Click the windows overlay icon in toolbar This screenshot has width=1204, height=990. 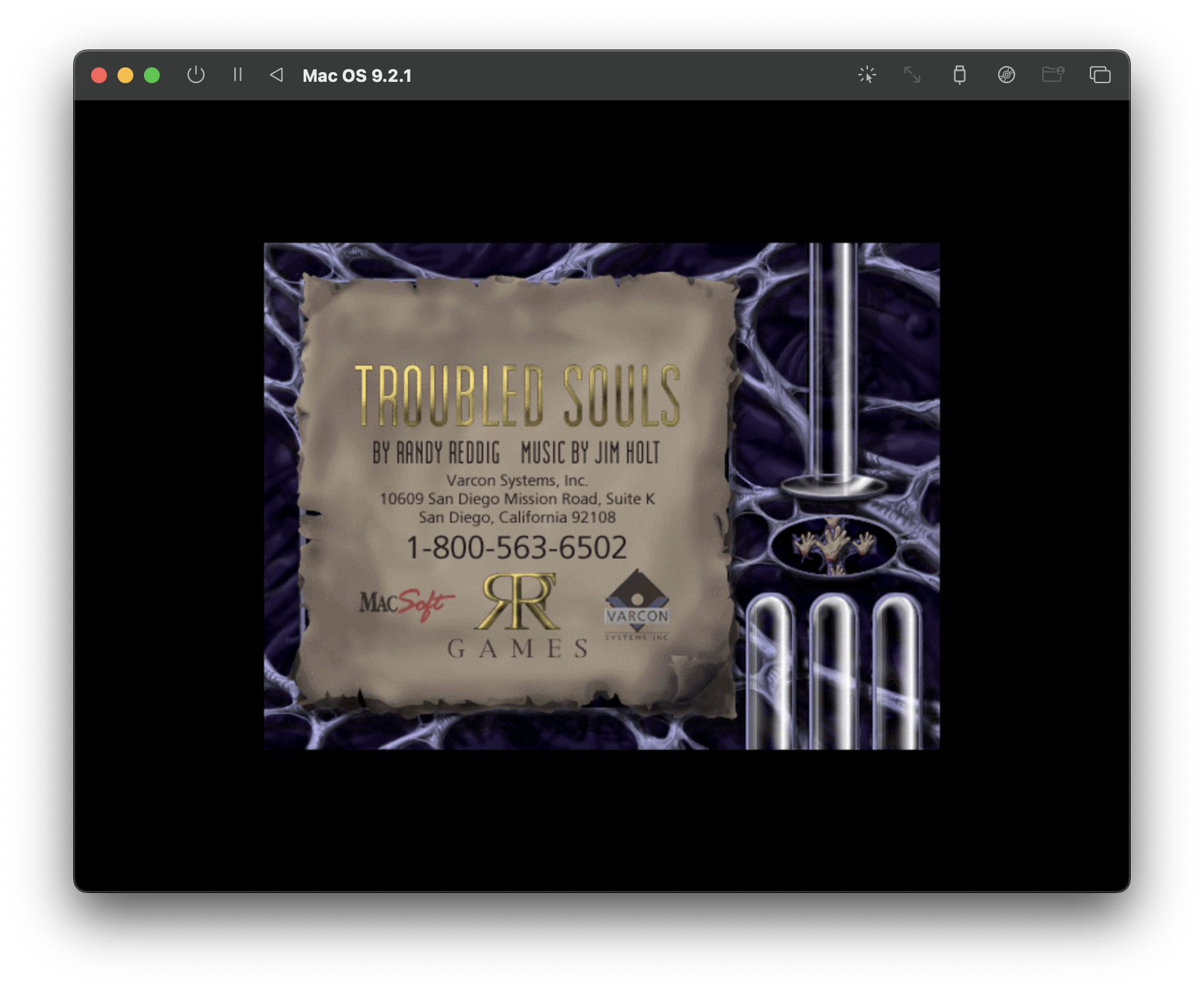point(1100,75)
